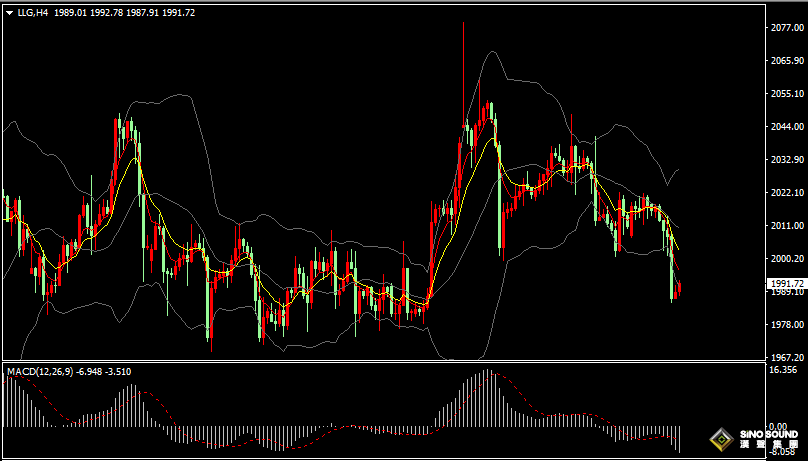Click the 2044.00 level on price scale
This screenshot has height=461, width=808.
tap(785, 127)
